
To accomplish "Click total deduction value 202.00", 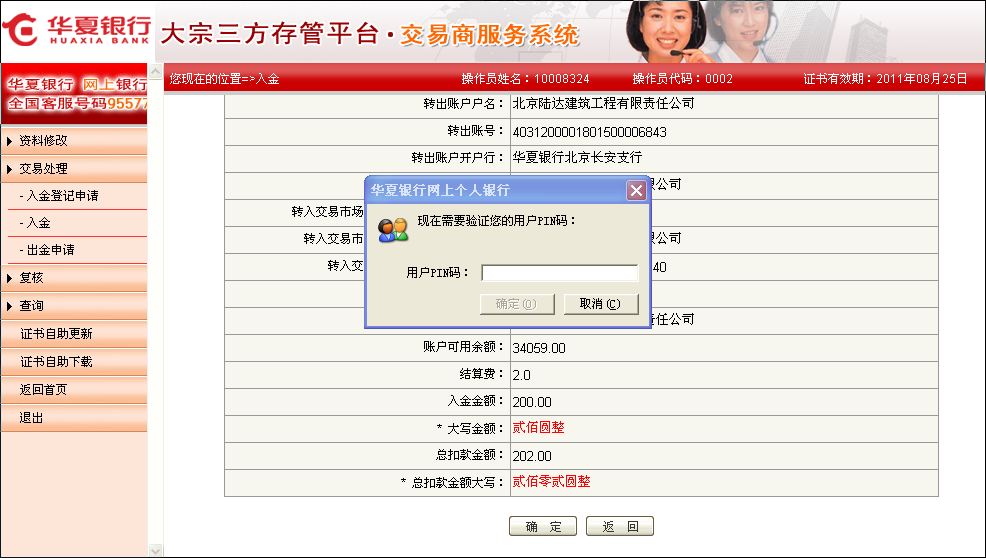I will point(532,456).
